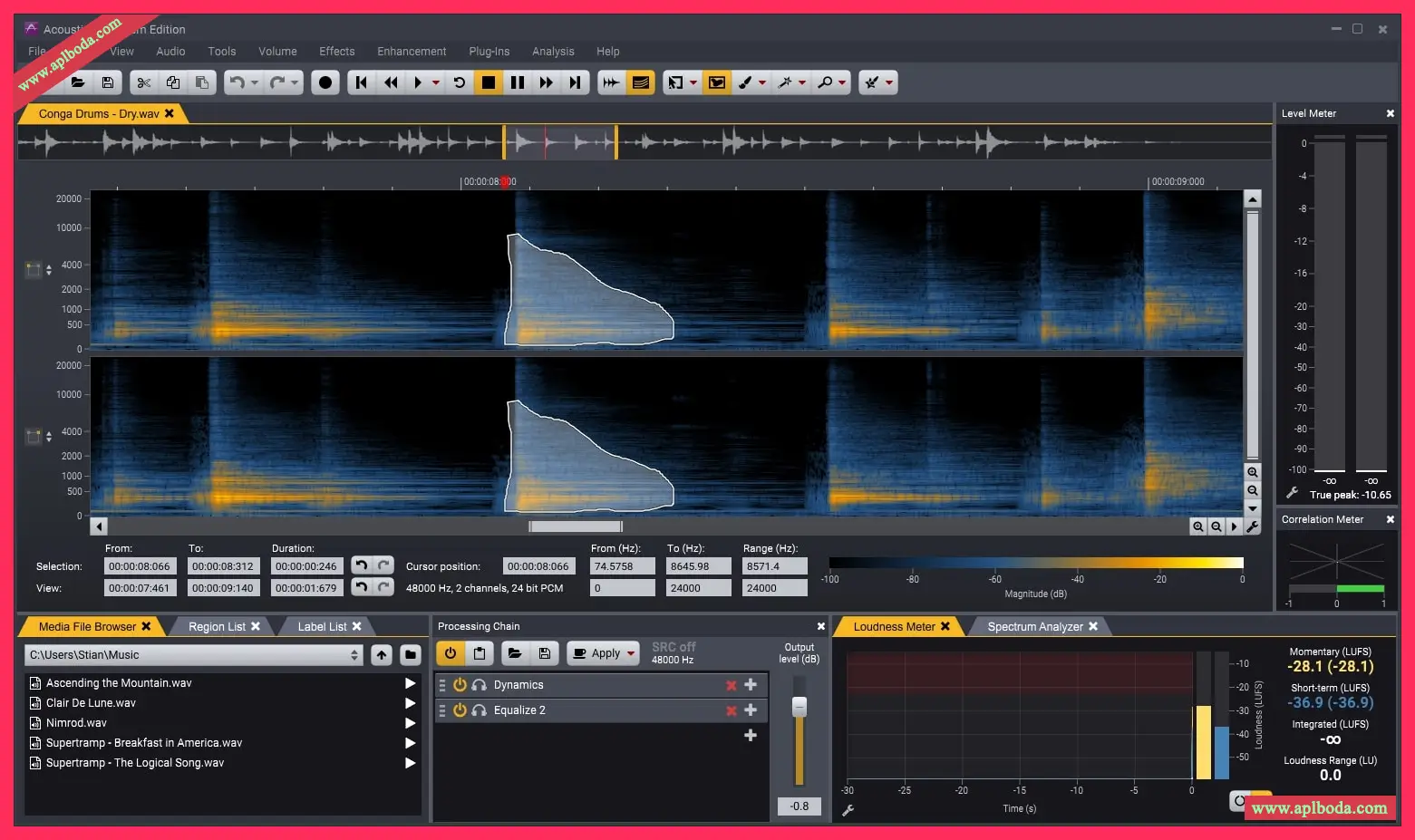Click the Record button in the toolbar
This screenshot has height=840, width=1415.
click(x=325, y=82)
